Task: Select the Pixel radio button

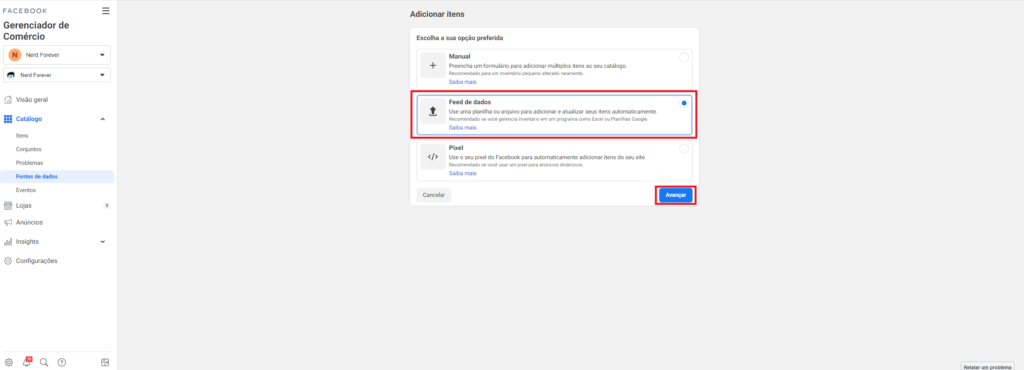Action: point(684,149)
